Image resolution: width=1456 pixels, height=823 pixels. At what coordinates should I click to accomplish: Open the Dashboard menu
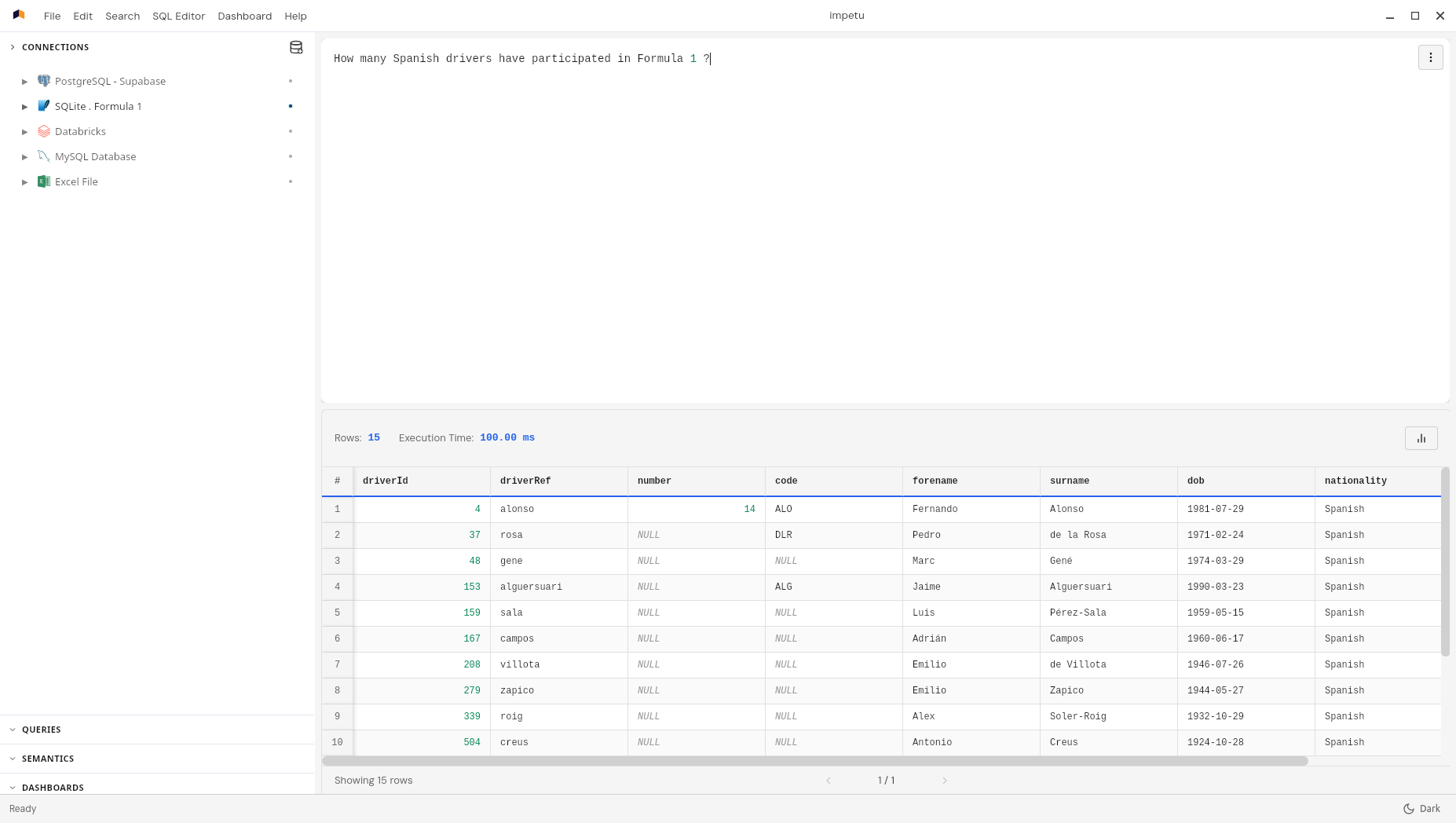[x=244, y=16]
